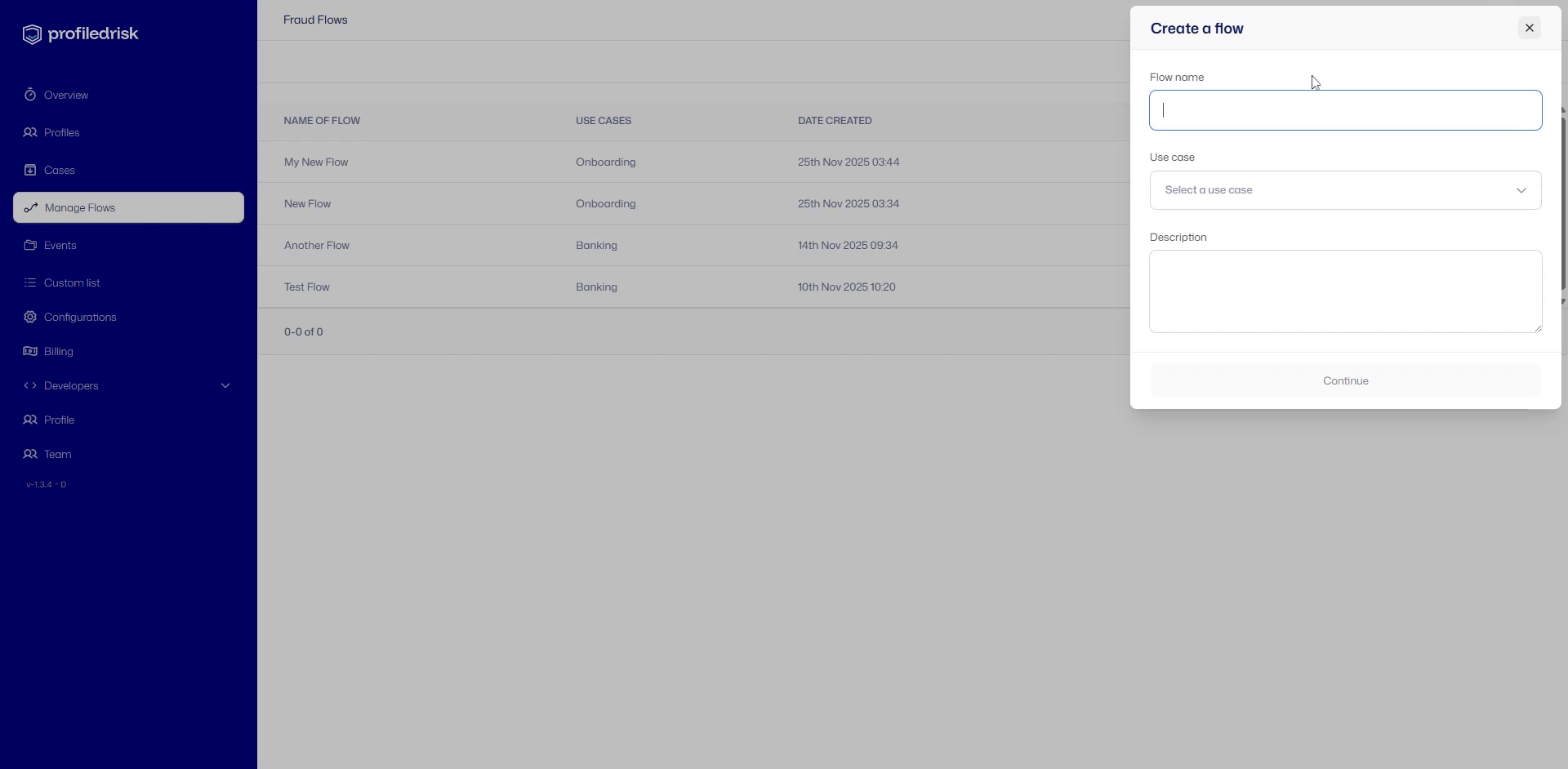Click inside the Flow name input field
This screenshot has height=769, width=1568.
click(1344, 109)
